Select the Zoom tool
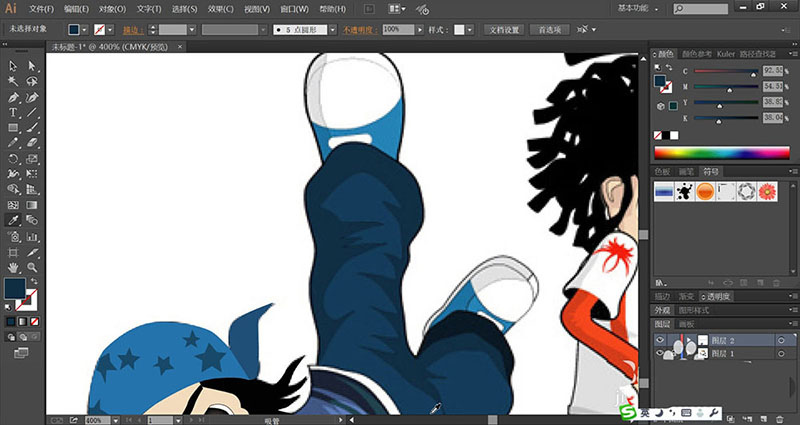800x425 pixels. [x=32, y=267]
